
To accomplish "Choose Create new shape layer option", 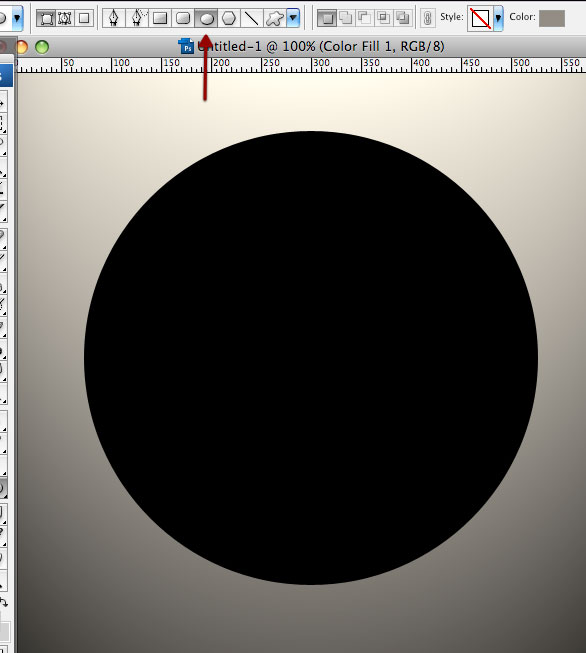I will (327, 18).
